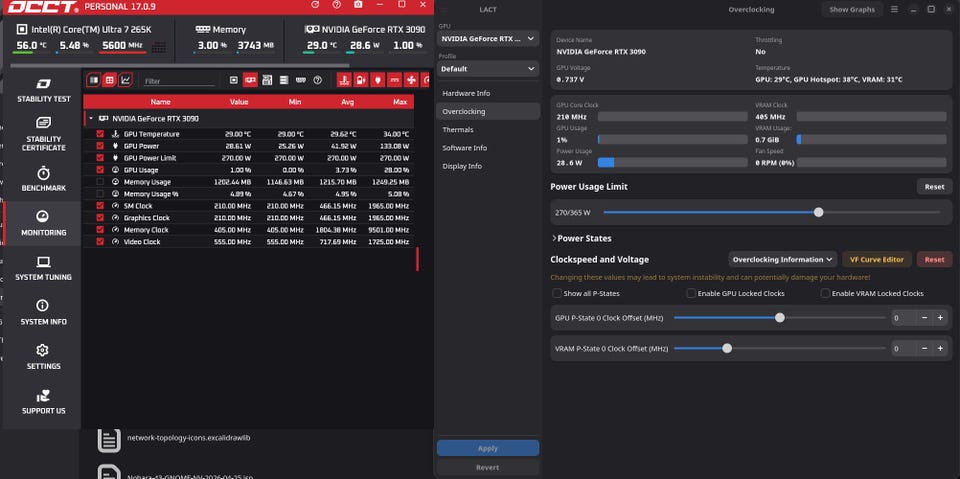Filter sensors by CPU device icon
The width and height of the screenshot is (960, 479).
pos(233,80)
